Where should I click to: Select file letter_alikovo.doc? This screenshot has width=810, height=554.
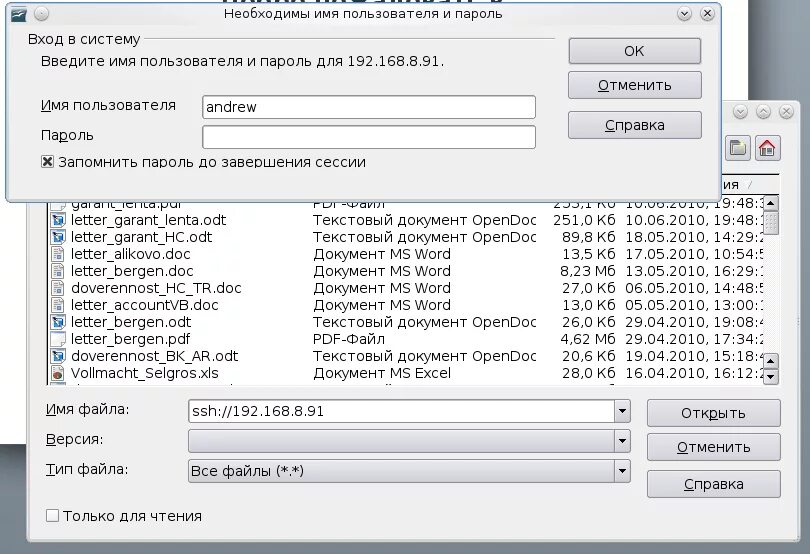[131, 254]
